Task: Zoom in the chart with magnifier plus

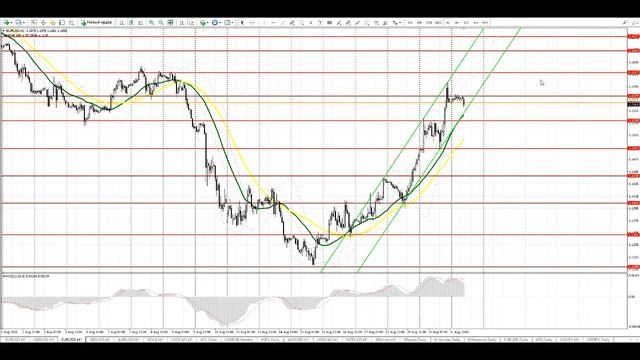Action: [x=151, y=22]
